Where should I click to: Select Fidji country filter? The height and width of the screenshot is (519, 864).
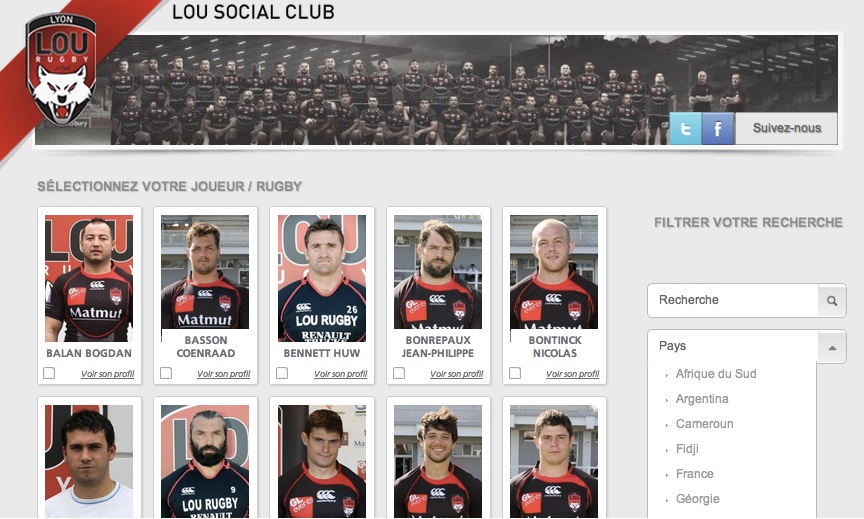coord(687,448)
